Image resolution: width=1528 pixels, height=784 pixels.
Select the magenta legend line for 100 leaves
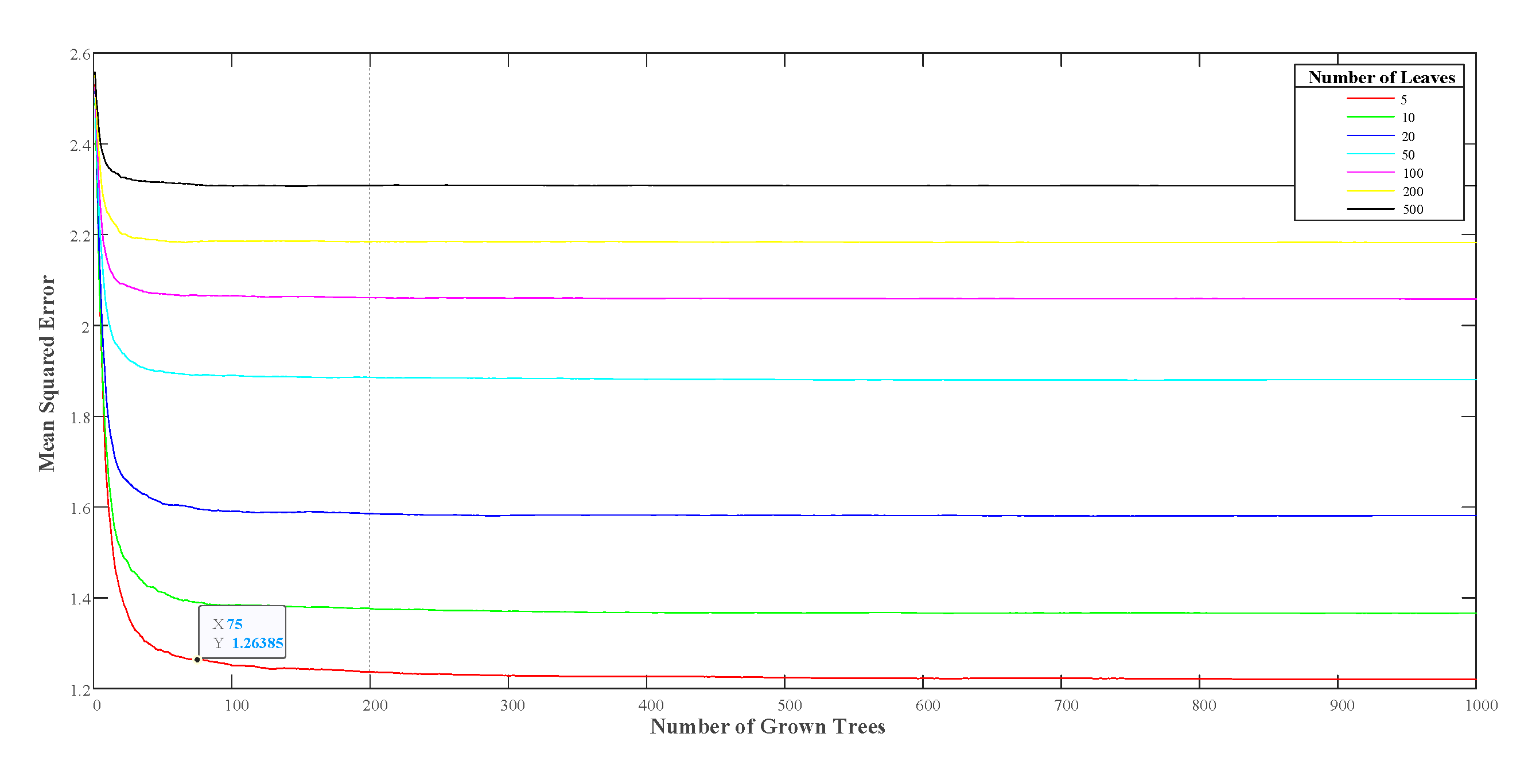pyautogui.click(x=1370, y=173)
